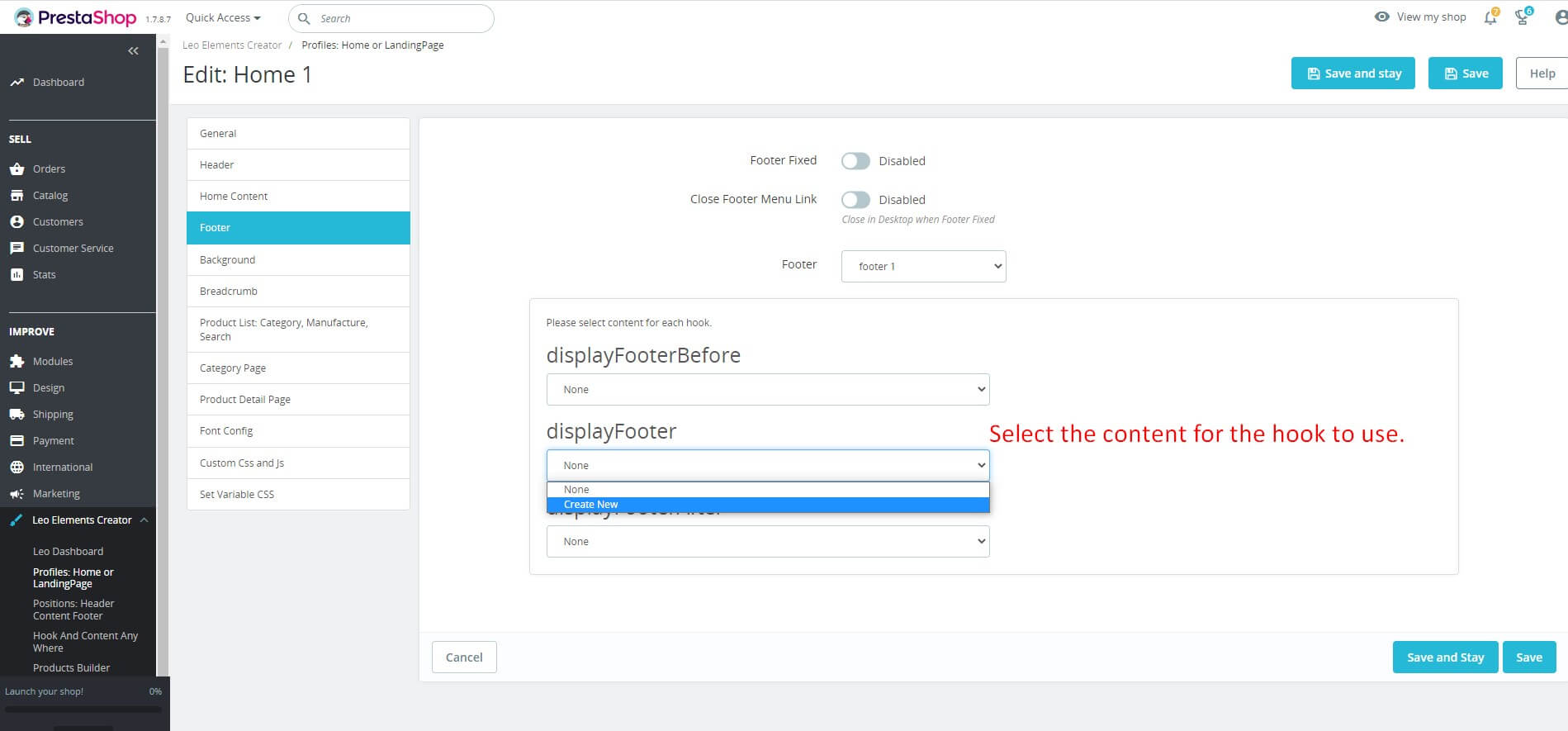Screen dimensions: 1568x731
Task: Collapse Leo Elements Creator menu chevron
Action: point(144,520)
